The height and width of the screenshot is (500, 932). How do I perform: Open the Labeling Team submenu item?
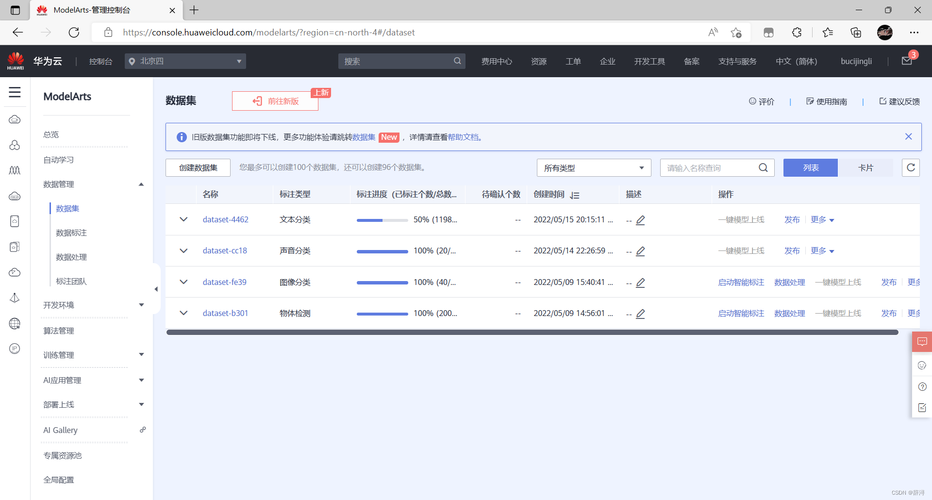pos(71,281)
